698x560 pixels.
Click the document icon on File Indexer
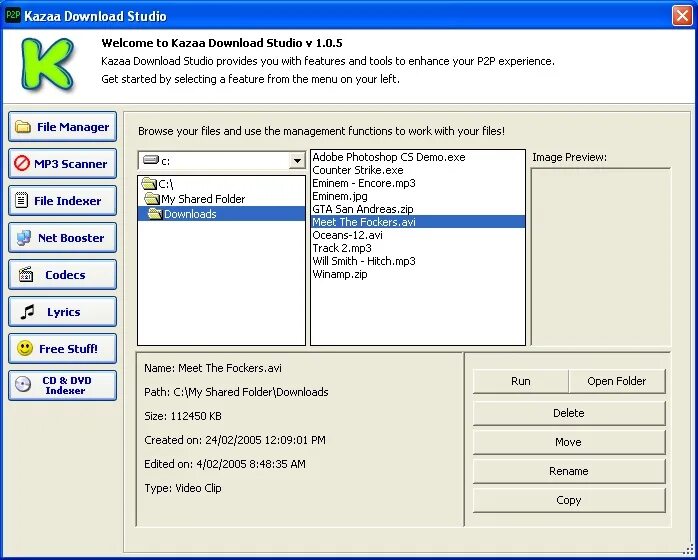(x=21, y=200)
